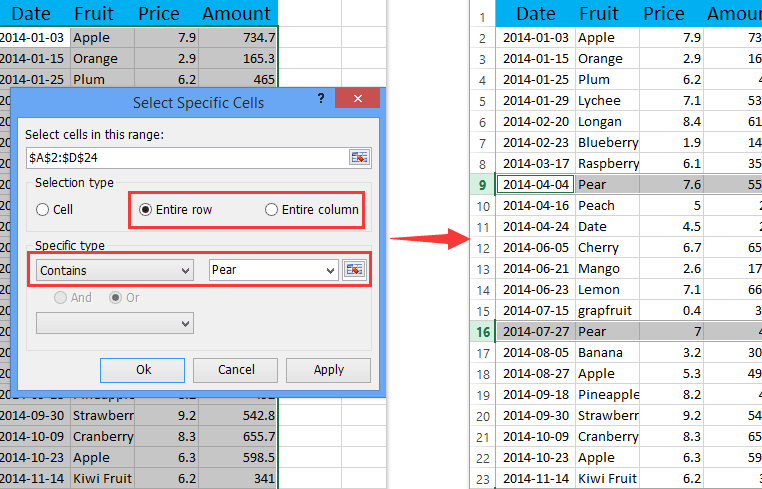
Task: Open the dialog help question mark
Action: pos(321,99)
